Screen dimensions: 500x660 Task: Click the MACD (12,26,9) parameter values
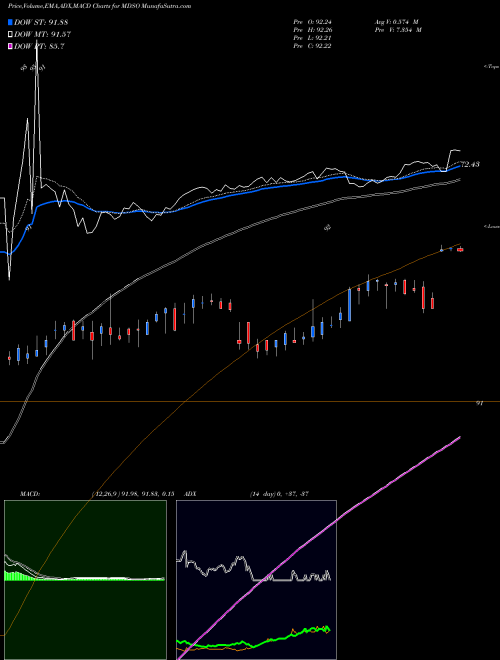pyautogui.click(x=132, y=494)
